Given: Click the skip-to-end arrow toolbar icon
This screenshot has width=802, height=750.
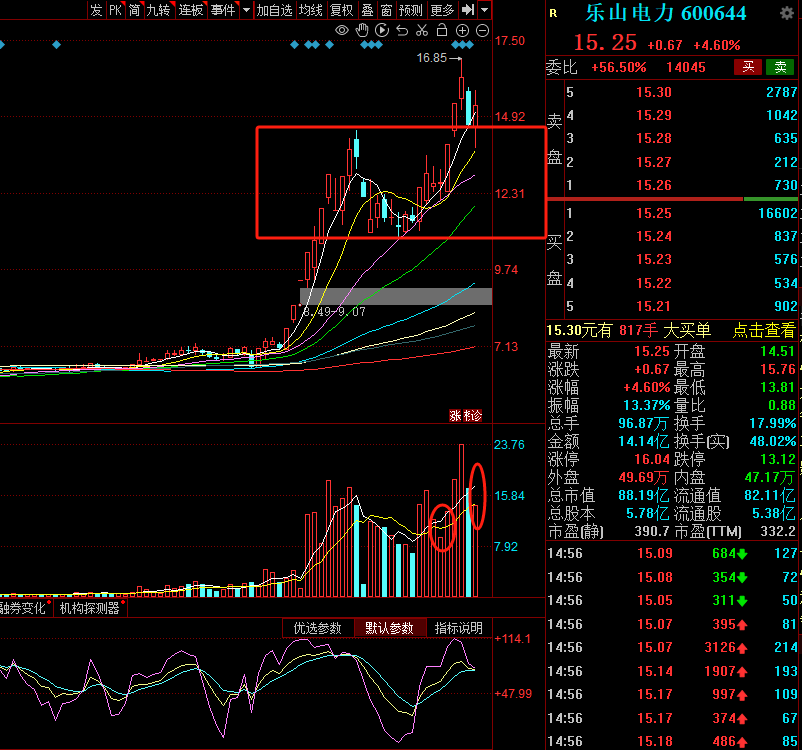Looking at the screenshot, I should [x=467, y=10].
